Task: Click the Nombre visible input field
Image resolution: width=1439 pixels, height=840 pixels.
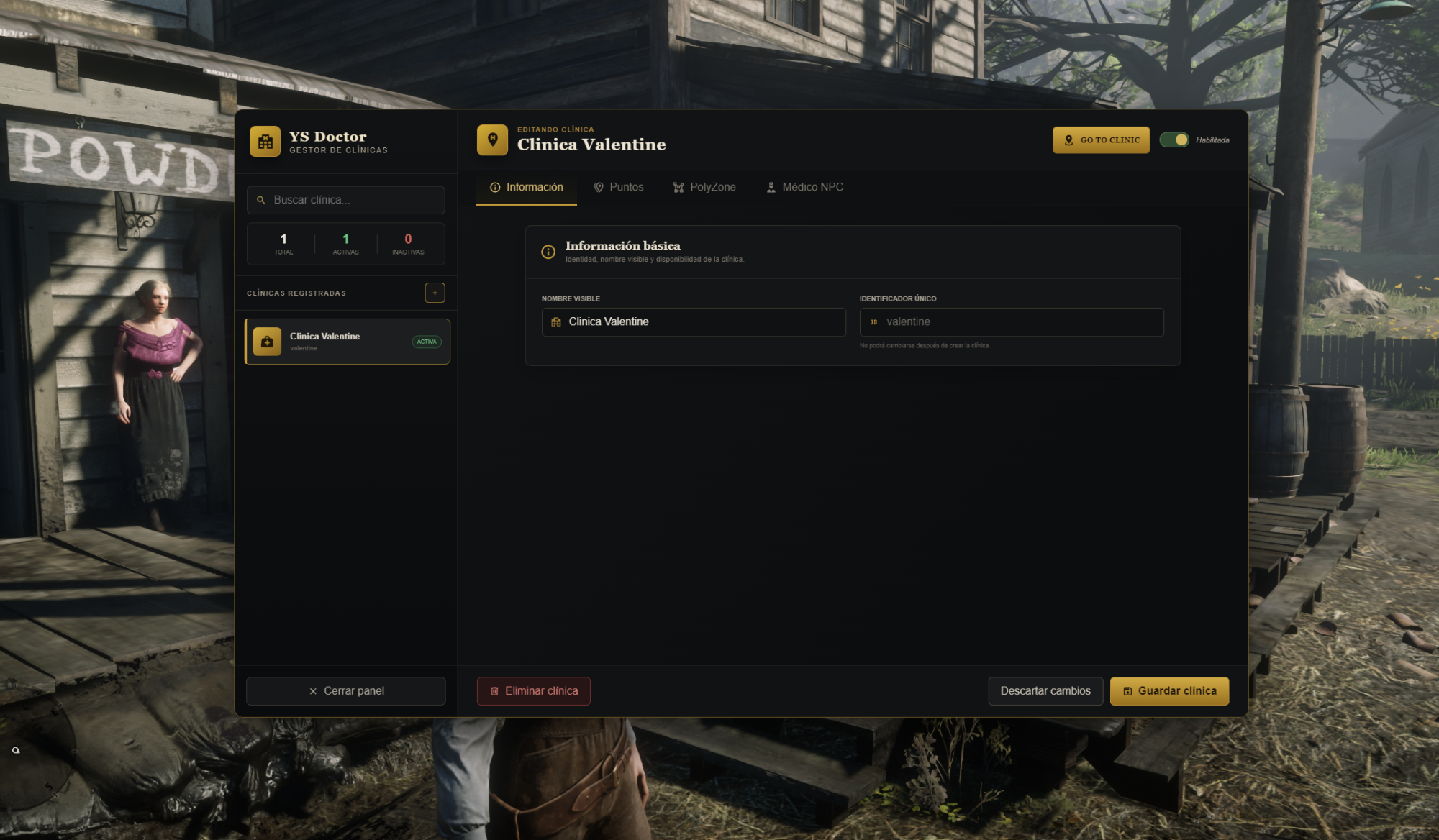Action: [x=694, y=322]
